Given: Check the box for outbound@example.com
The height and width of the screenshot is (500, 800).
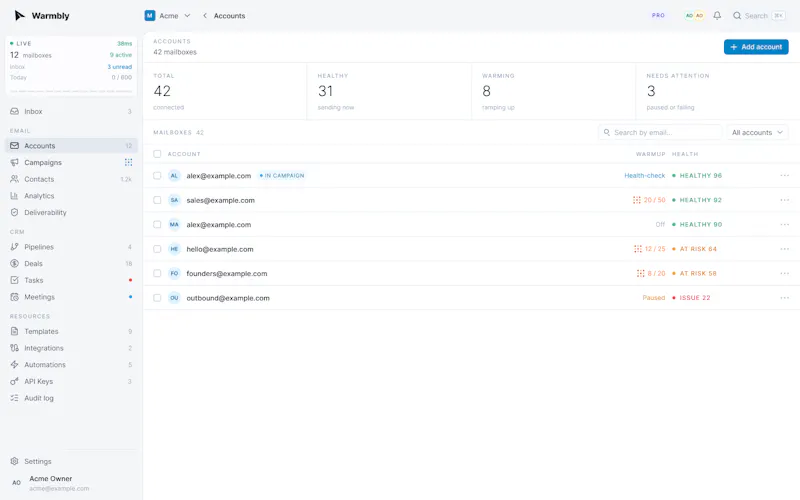Looking at the screenshot, I should point(157,298).
